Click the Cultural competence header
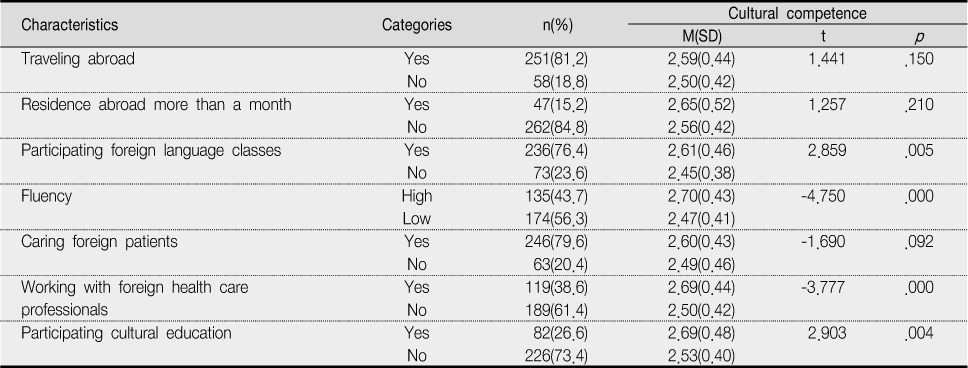 coord(797,13)
